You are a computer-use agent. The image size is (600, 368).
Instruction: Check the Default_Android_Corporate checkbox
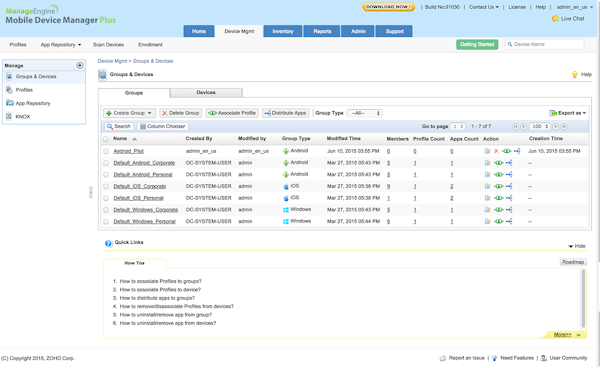pos(106,163)
